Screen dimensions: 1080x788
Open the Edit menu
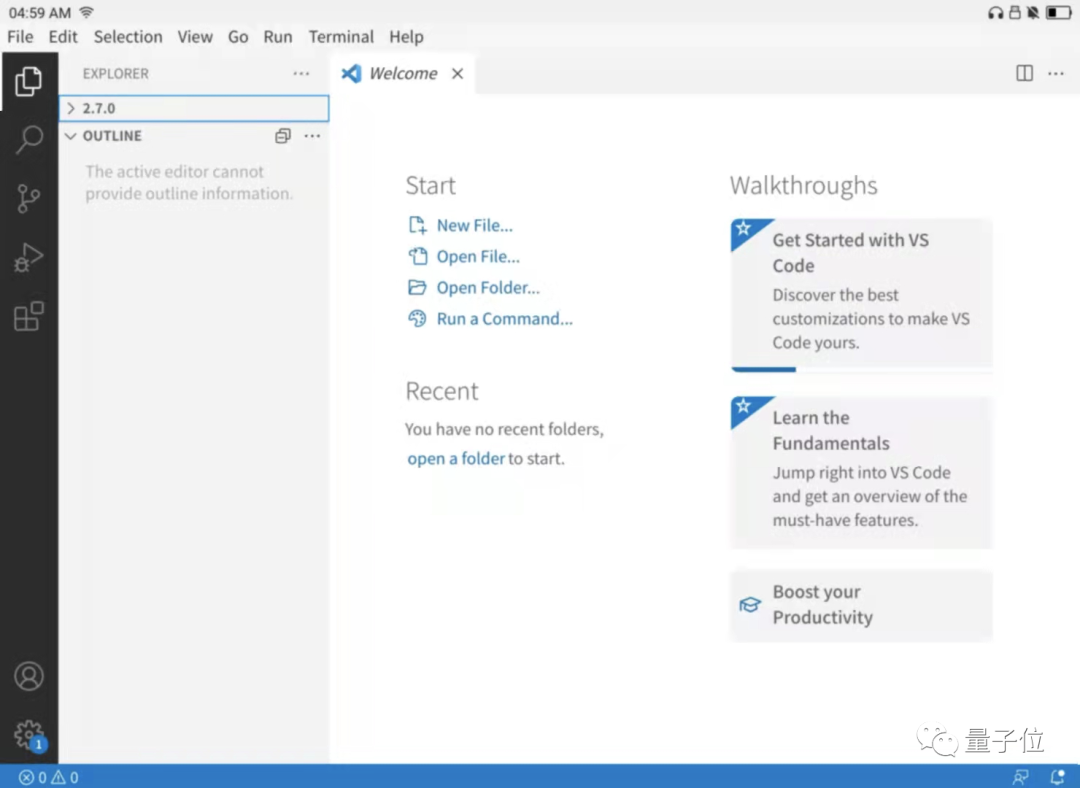[63, 37]
